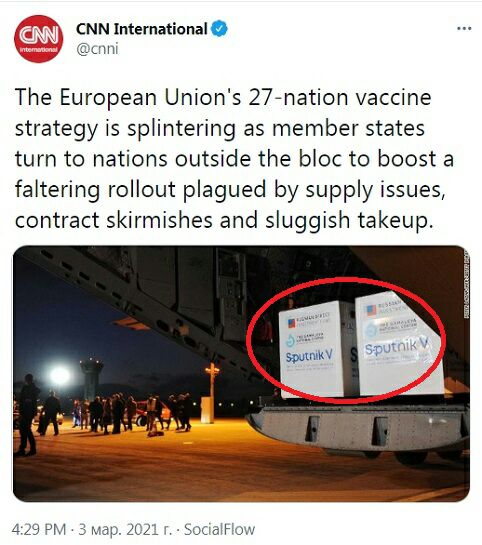Click the right Sputnik V crate label
The width and height of the screenshot is (482, 545).
pos(397,347)
